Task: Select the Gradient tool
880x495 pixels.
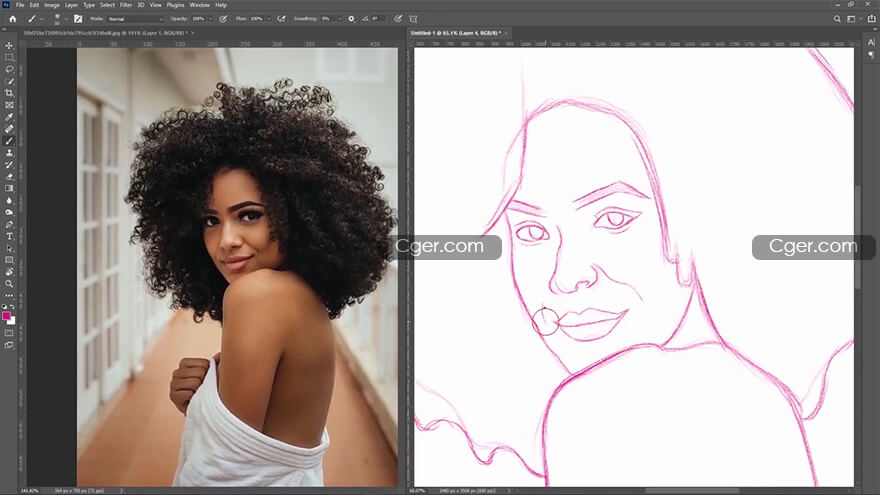Action: coord(9,189)
